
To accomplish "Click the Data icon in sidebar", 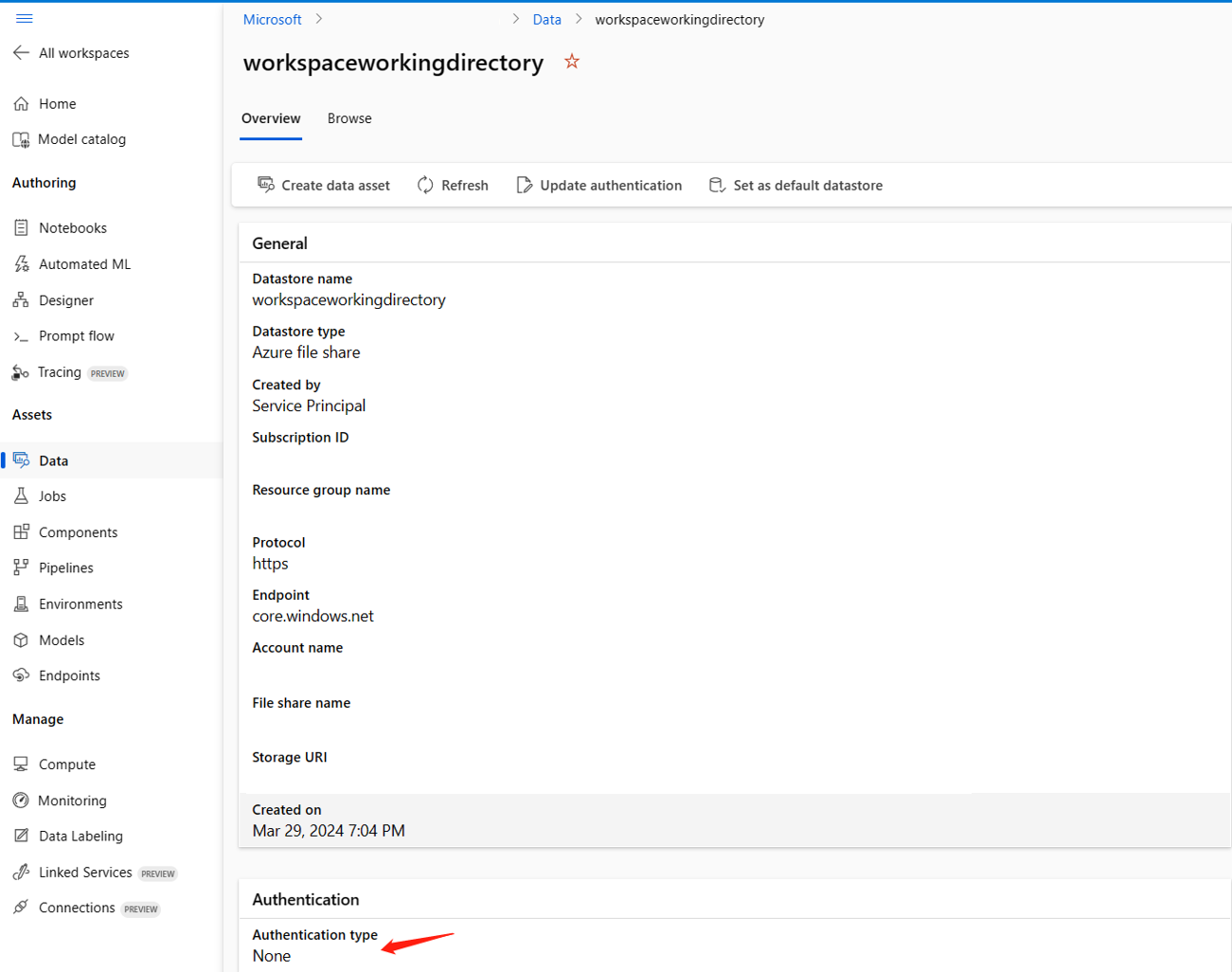I will click(21, 460).
